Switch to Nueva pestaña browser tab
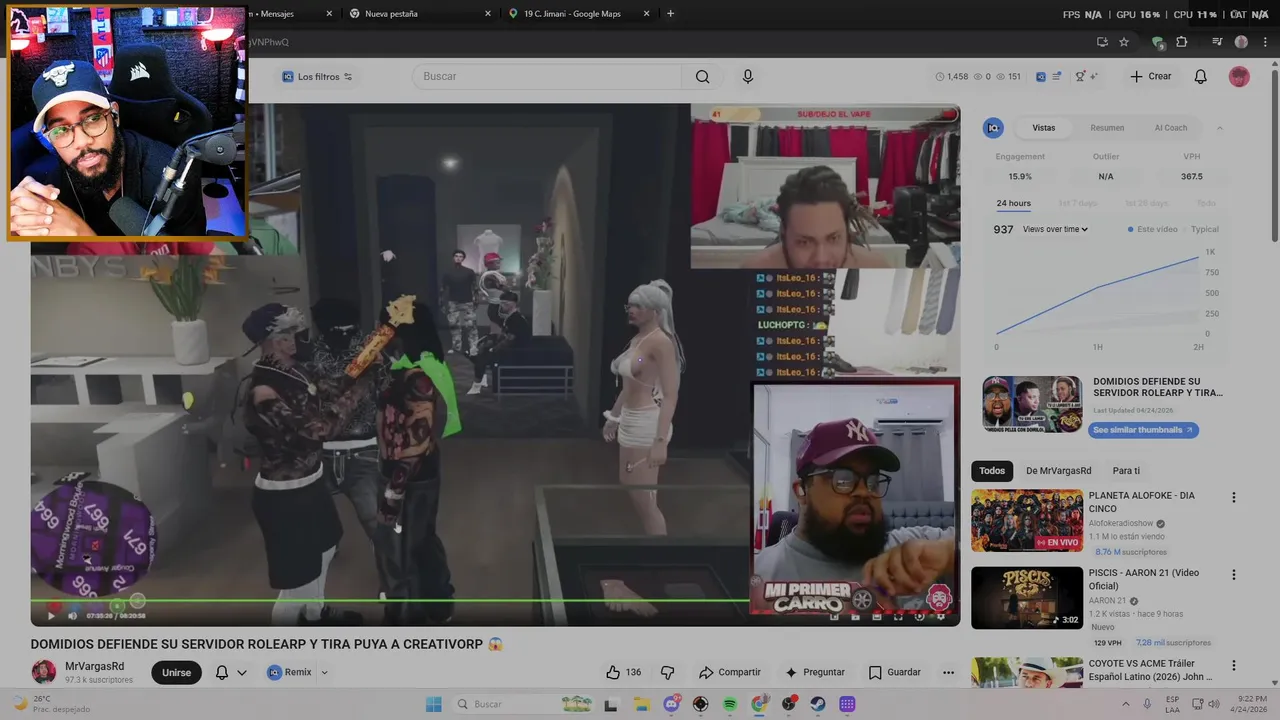 420,14
